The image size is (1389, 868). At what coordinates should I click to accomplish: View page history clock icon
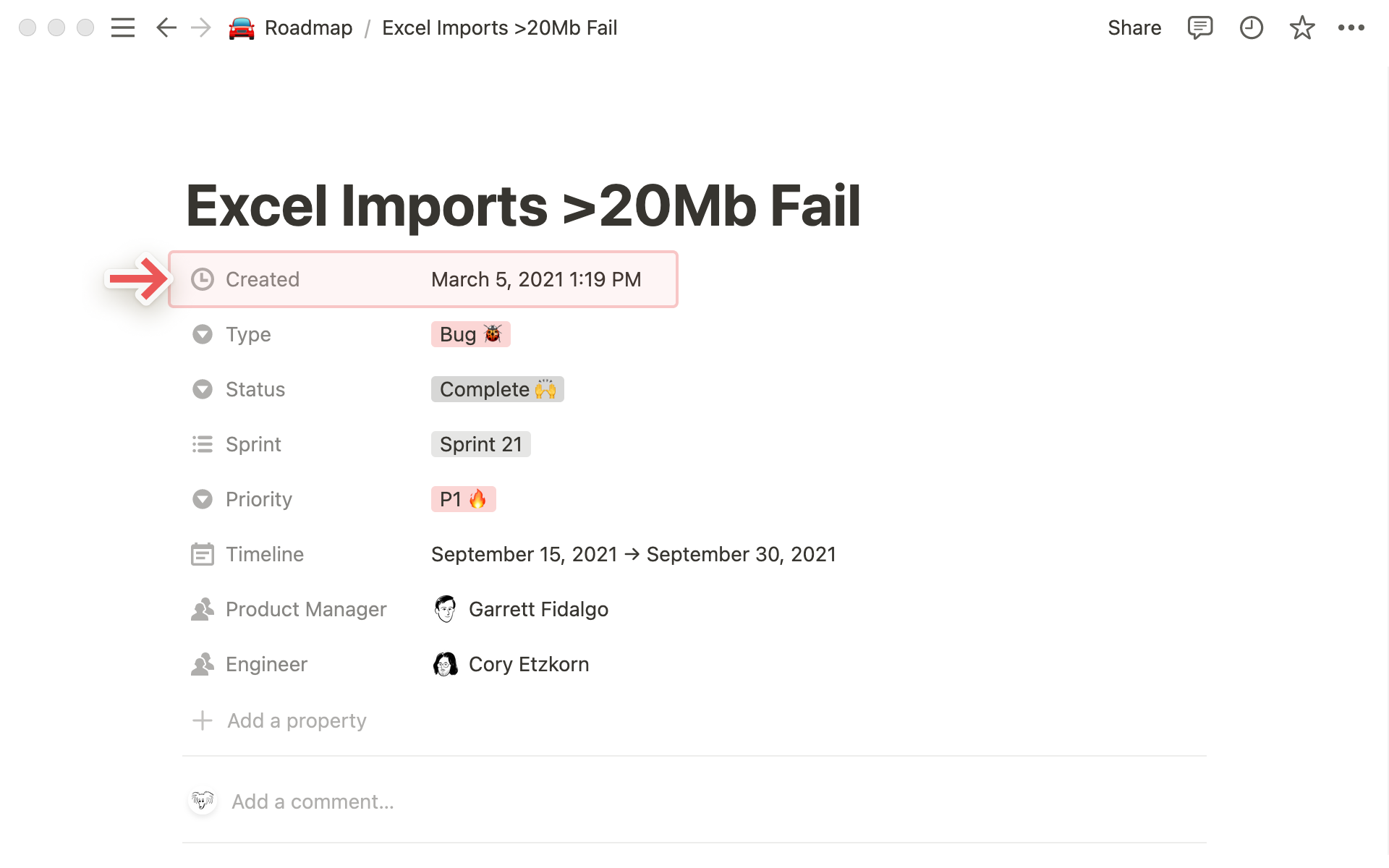(x=1251, y=28)
